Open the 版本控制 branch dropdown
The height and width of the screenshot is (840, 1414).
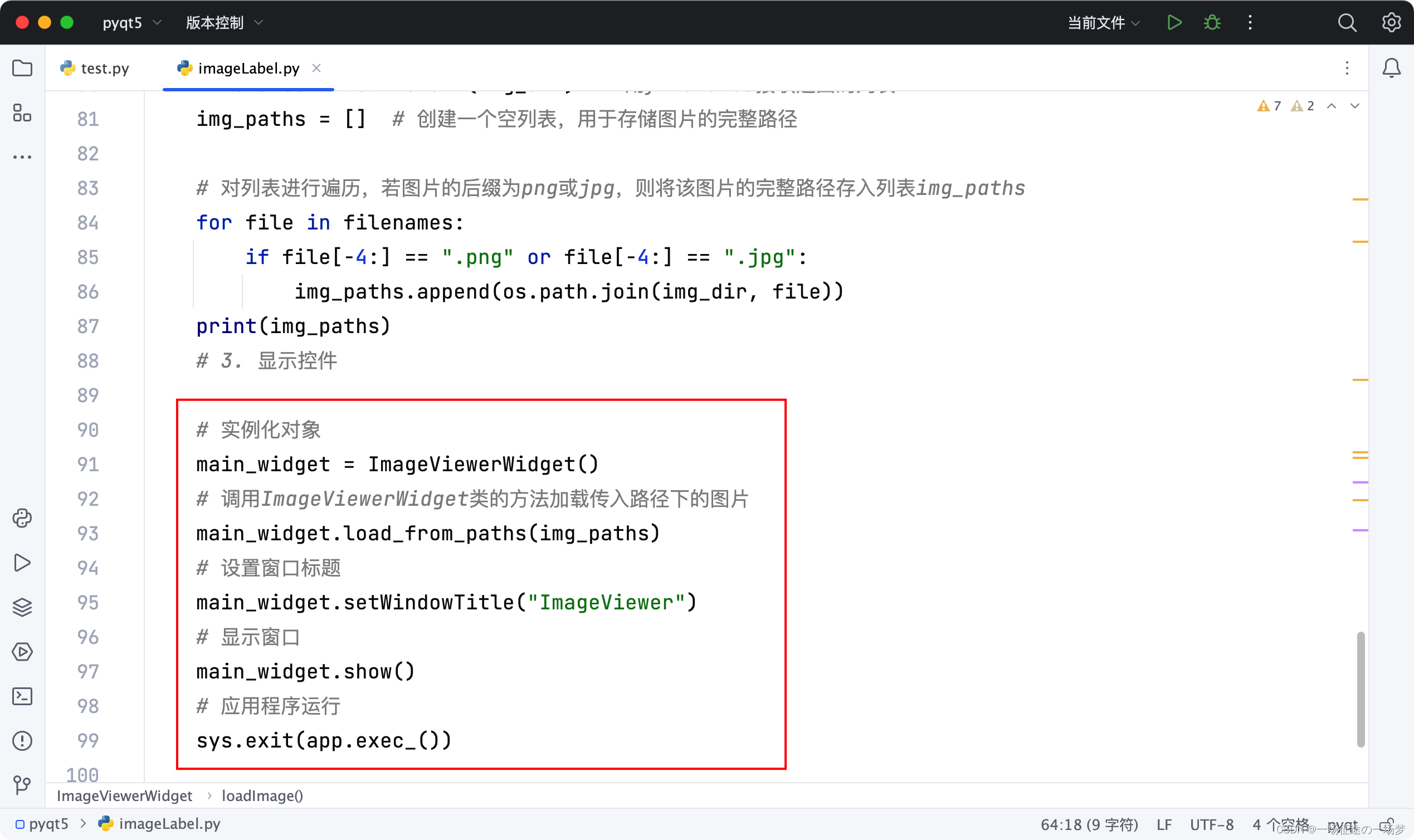[x=222, y=23]
